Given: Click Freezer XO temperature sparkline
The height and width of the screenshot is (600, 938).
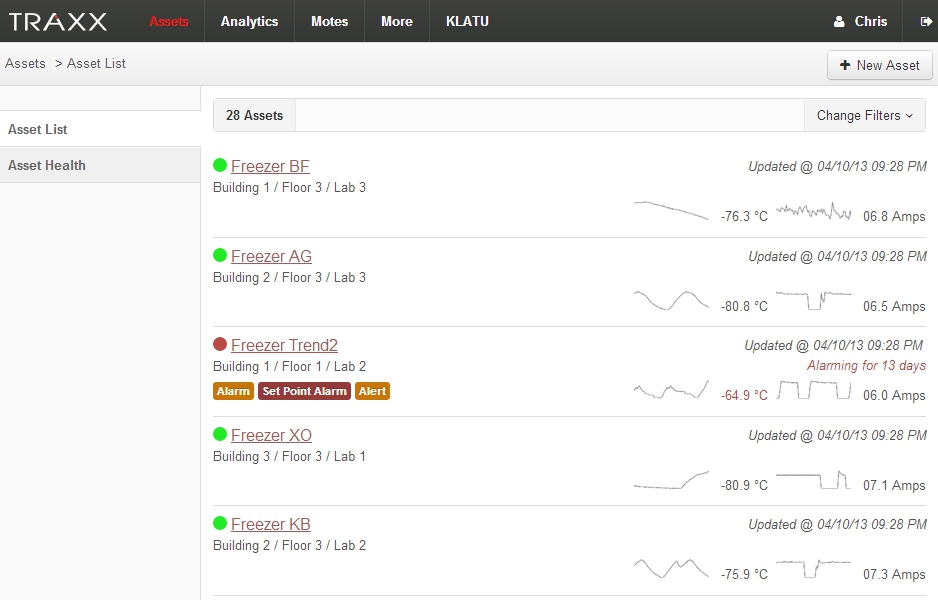Looking at the screenshot, I should pos(671,480).
